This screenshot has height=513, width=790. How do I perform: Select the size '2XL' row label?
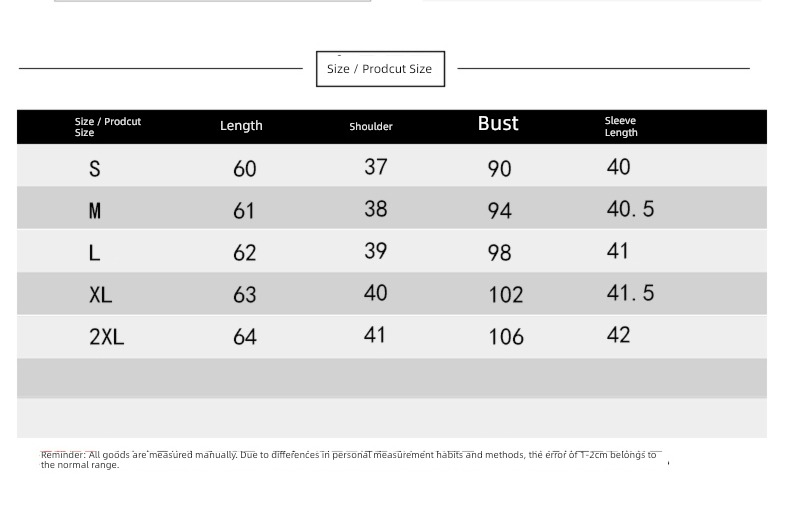point(106,337)
